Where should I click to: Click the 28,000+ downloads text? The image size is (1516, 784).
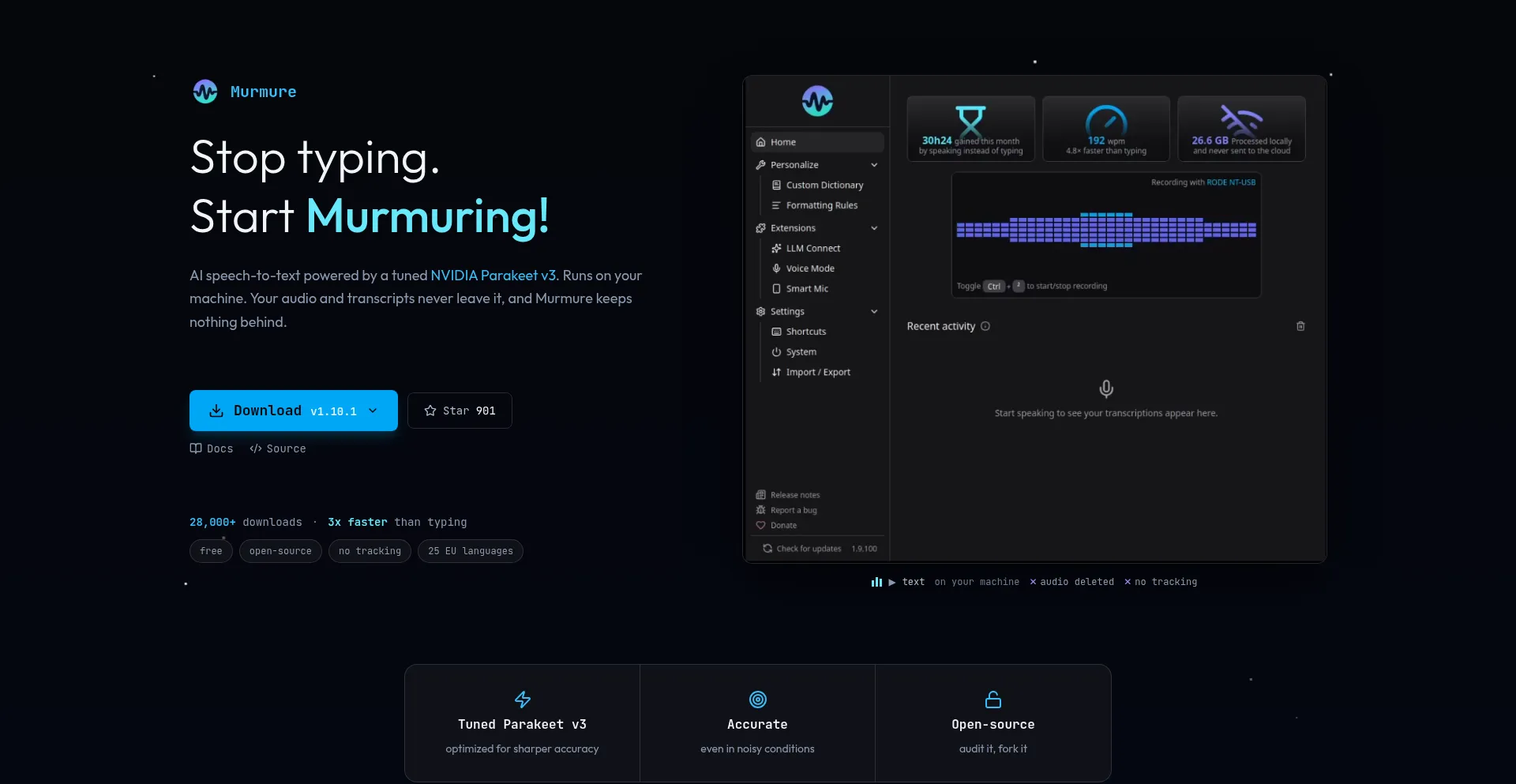(x=246, y=523)
